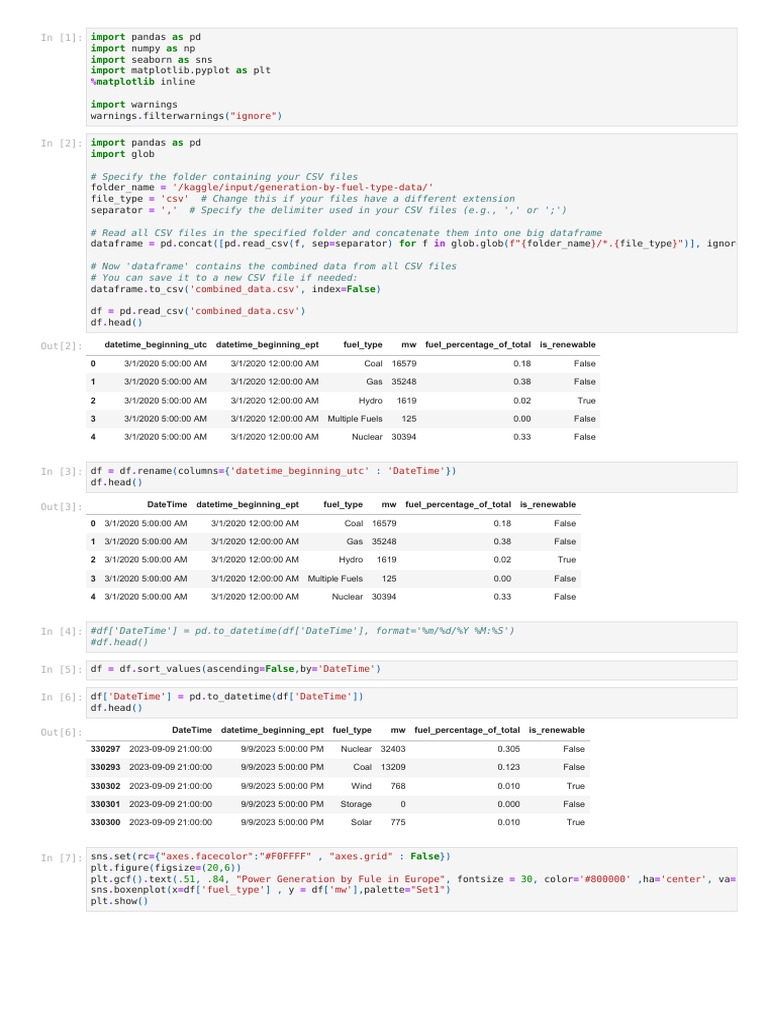This screenshot has width=768, height=1024.
Task: Click 'fuel_type' header in Out[3] table
Action: pyautogui.click(x=343, y=505)
